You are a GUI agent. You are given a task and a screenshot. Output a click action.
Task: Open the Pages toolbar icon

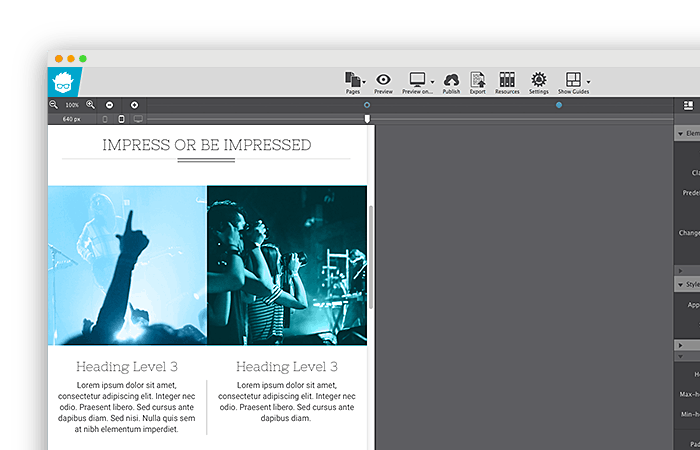pos(353,80)
